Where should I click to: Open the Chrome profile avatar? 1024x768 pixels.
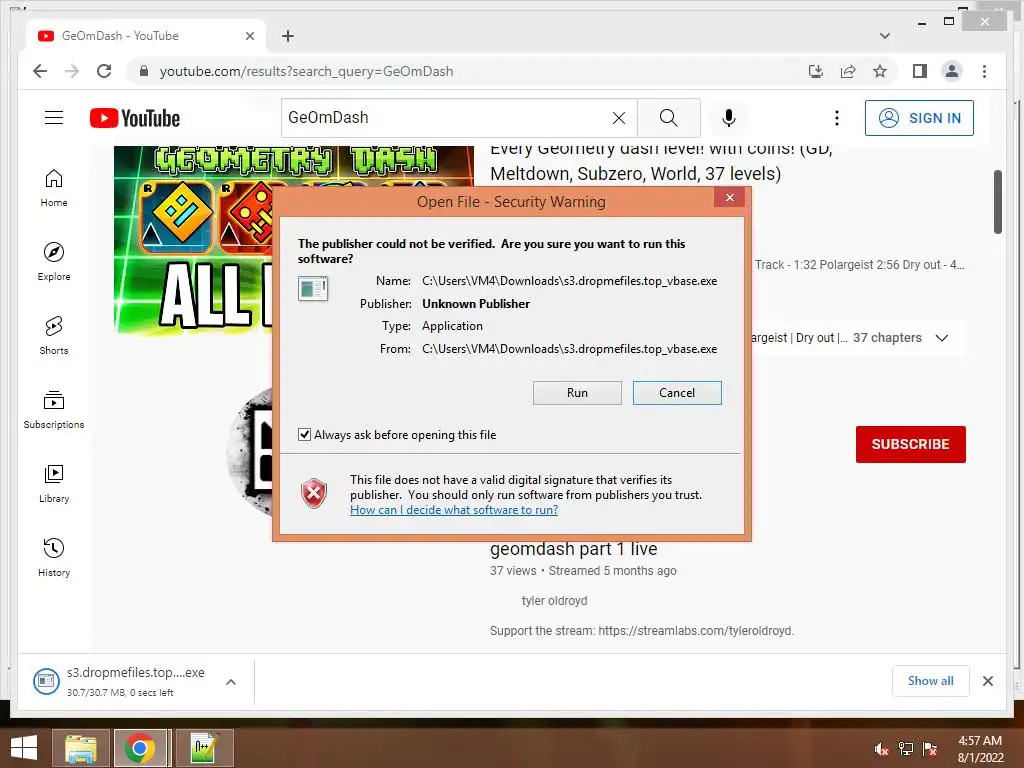coord(952,71)
